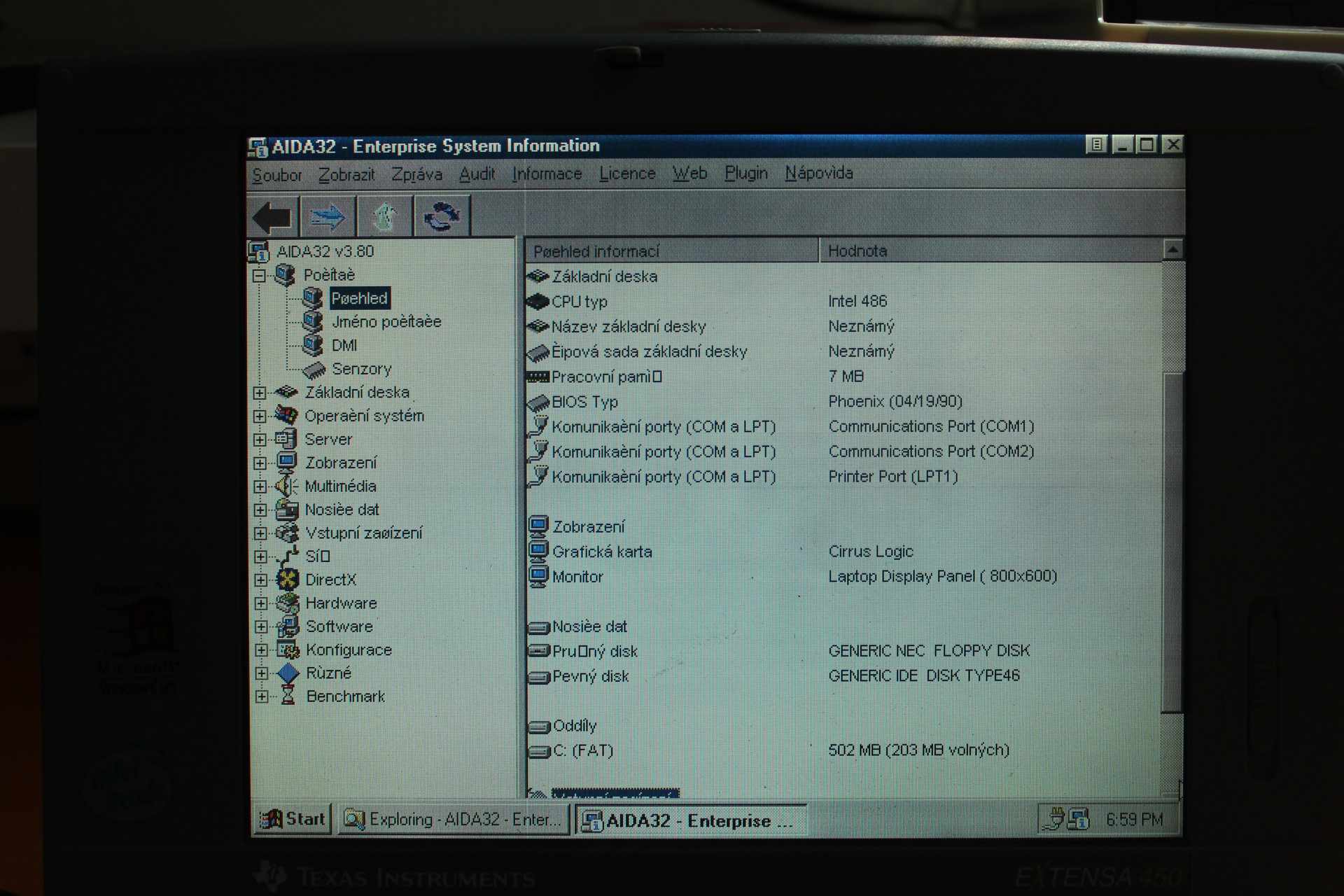The height and width of the screenshot is (896, 1344).
Task: Click the Grafická karta monitor icon
Action: (538, 552)
